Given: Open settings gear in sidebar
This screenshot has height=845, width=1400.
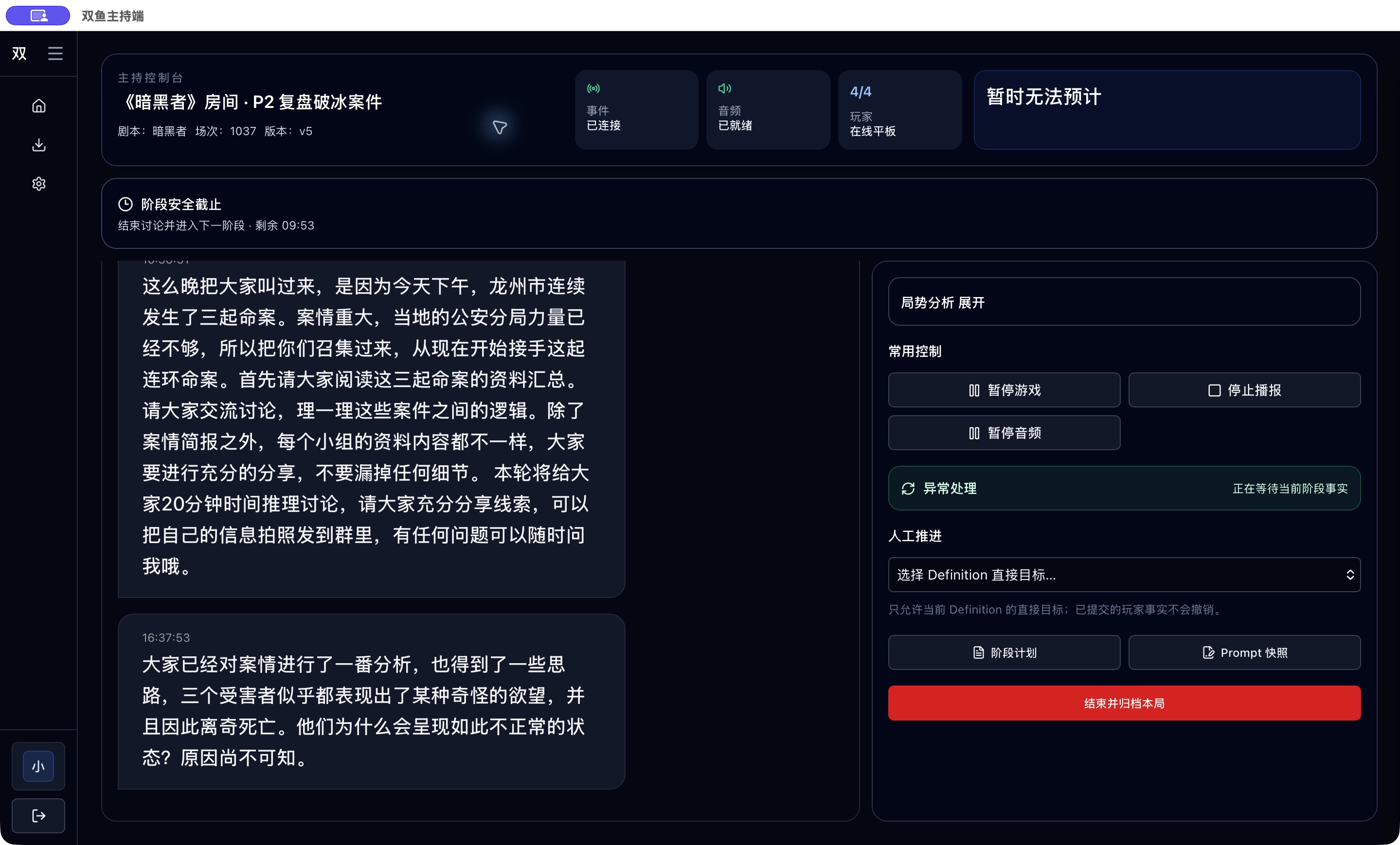Looking at the screenshot, I should coord(38,184).
